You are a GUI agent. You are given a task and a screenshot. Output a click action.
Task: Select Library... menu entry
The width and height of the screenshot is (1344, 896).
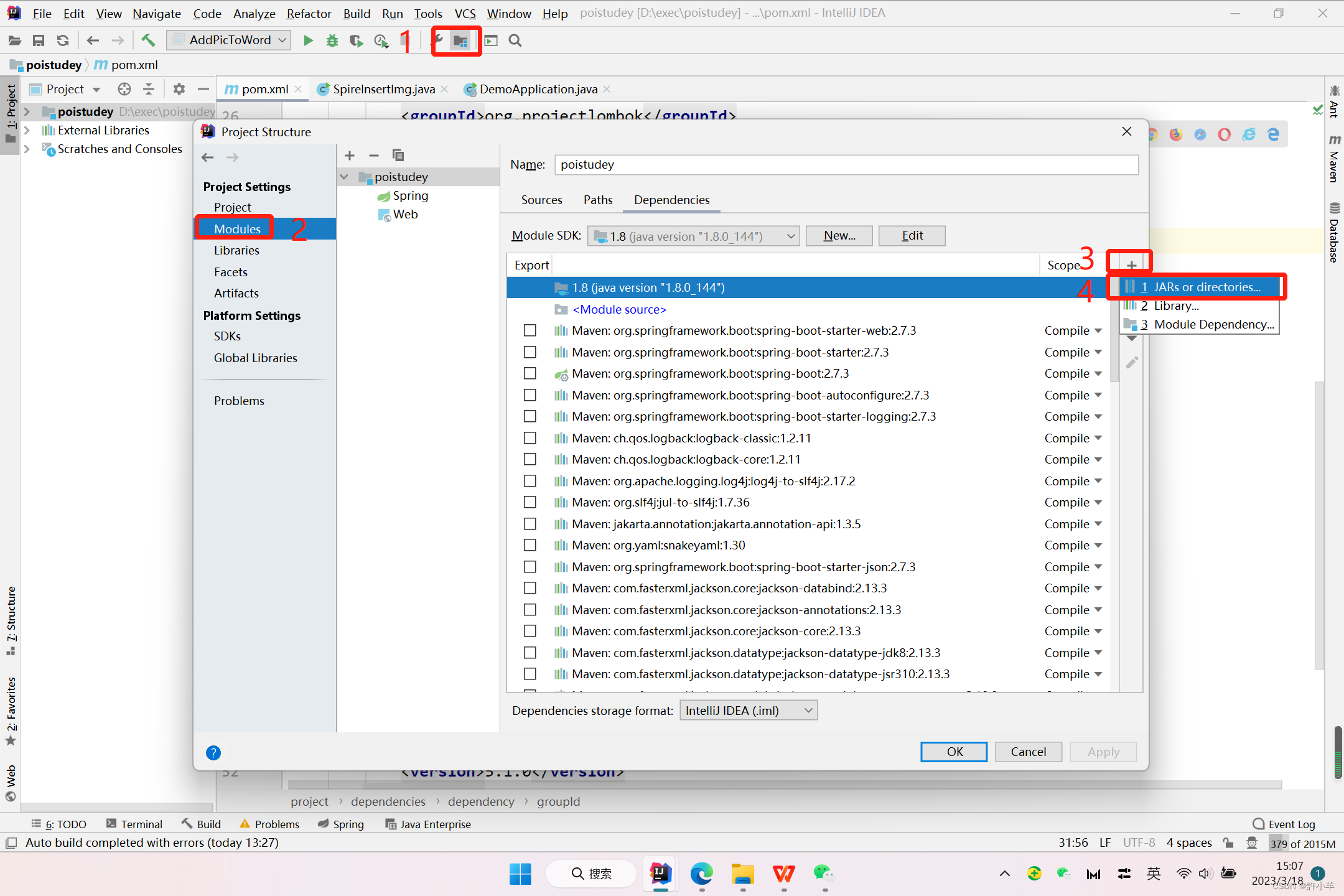coord(1199,306)
